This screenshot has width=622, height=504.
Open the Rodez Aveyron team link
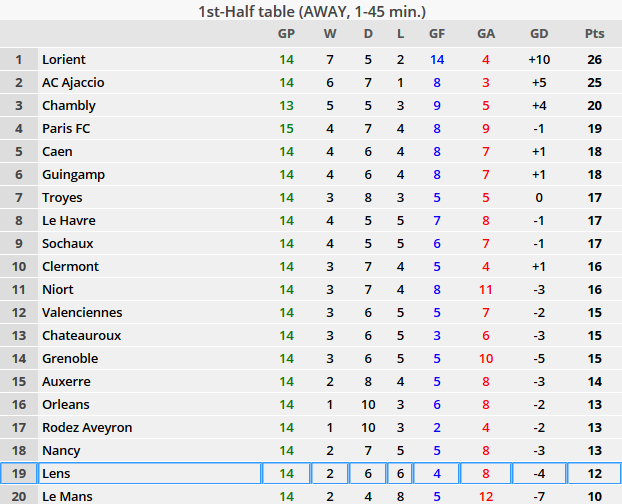(x=87, y=427)
